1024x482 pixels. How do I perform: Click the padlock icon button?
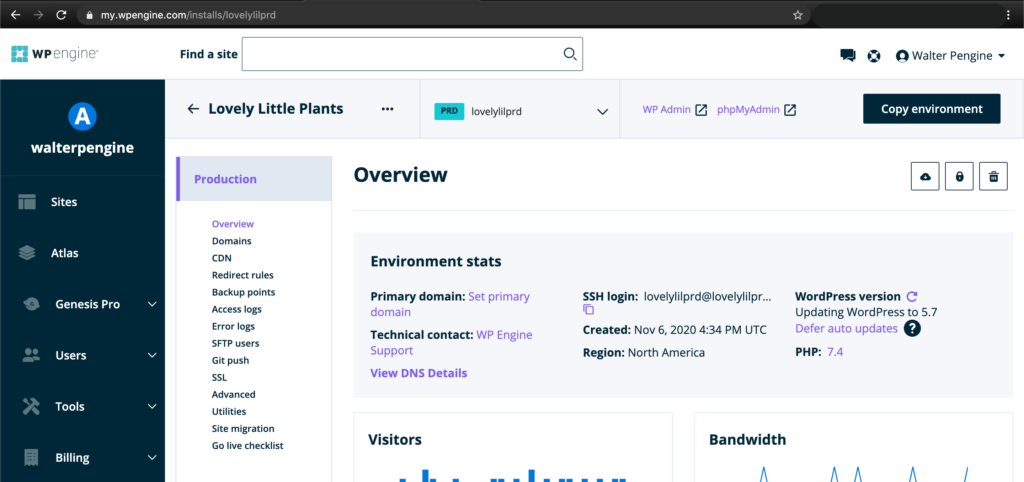(x=959, y=176)
